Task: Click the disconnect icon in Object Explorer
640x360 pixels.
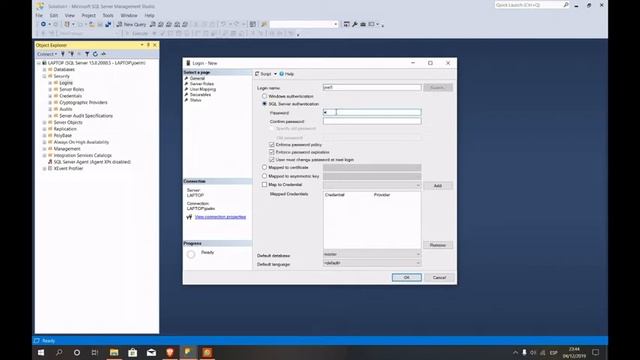Action: coord(71,54)
